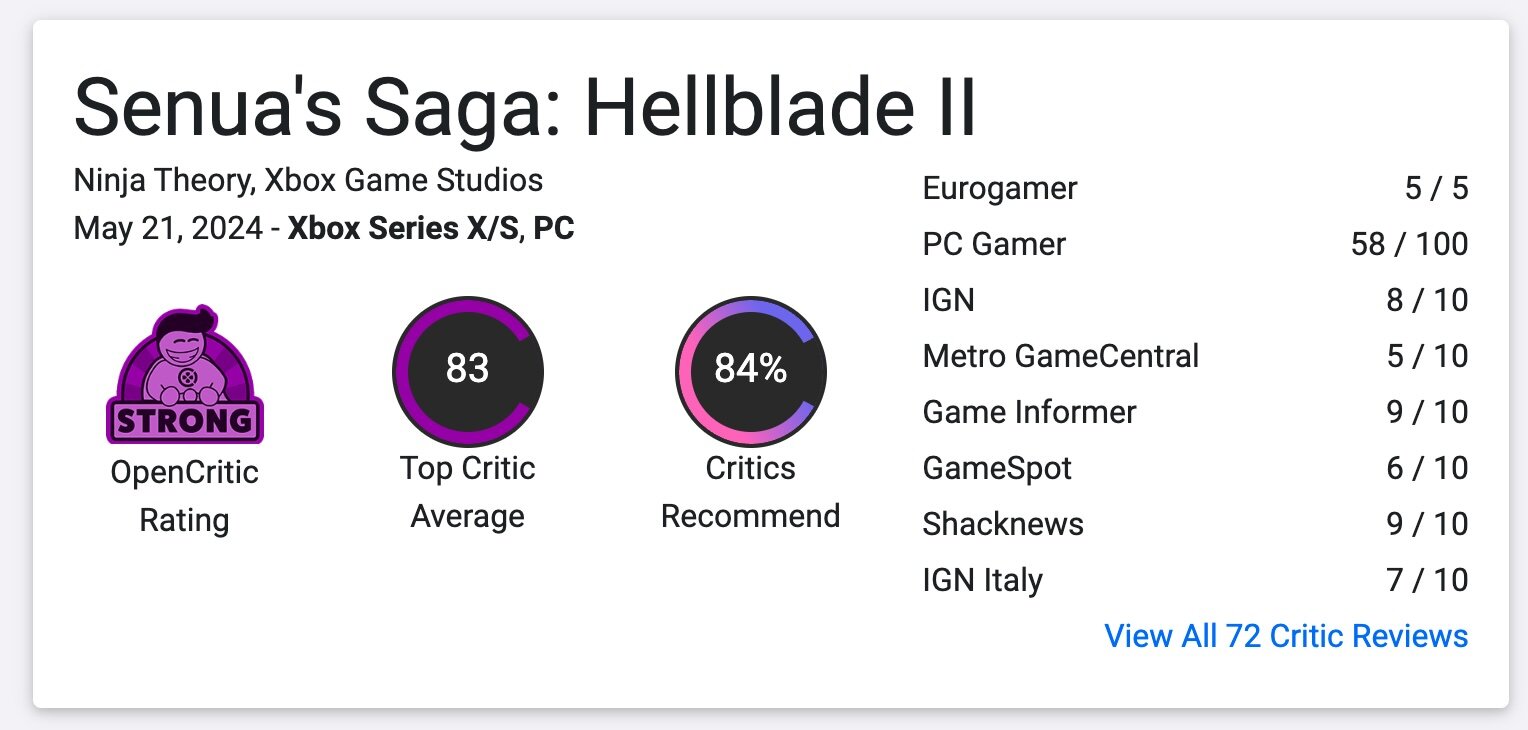Open the Game Informer review
1528x730 pixels.
pyautogui.click(x=1029, y=412)
